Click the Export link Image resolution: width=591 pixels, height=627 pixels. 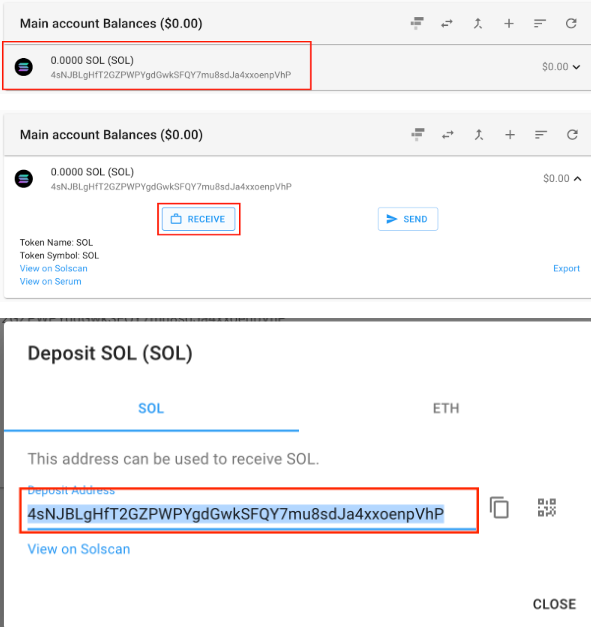[x=566, y=268]
